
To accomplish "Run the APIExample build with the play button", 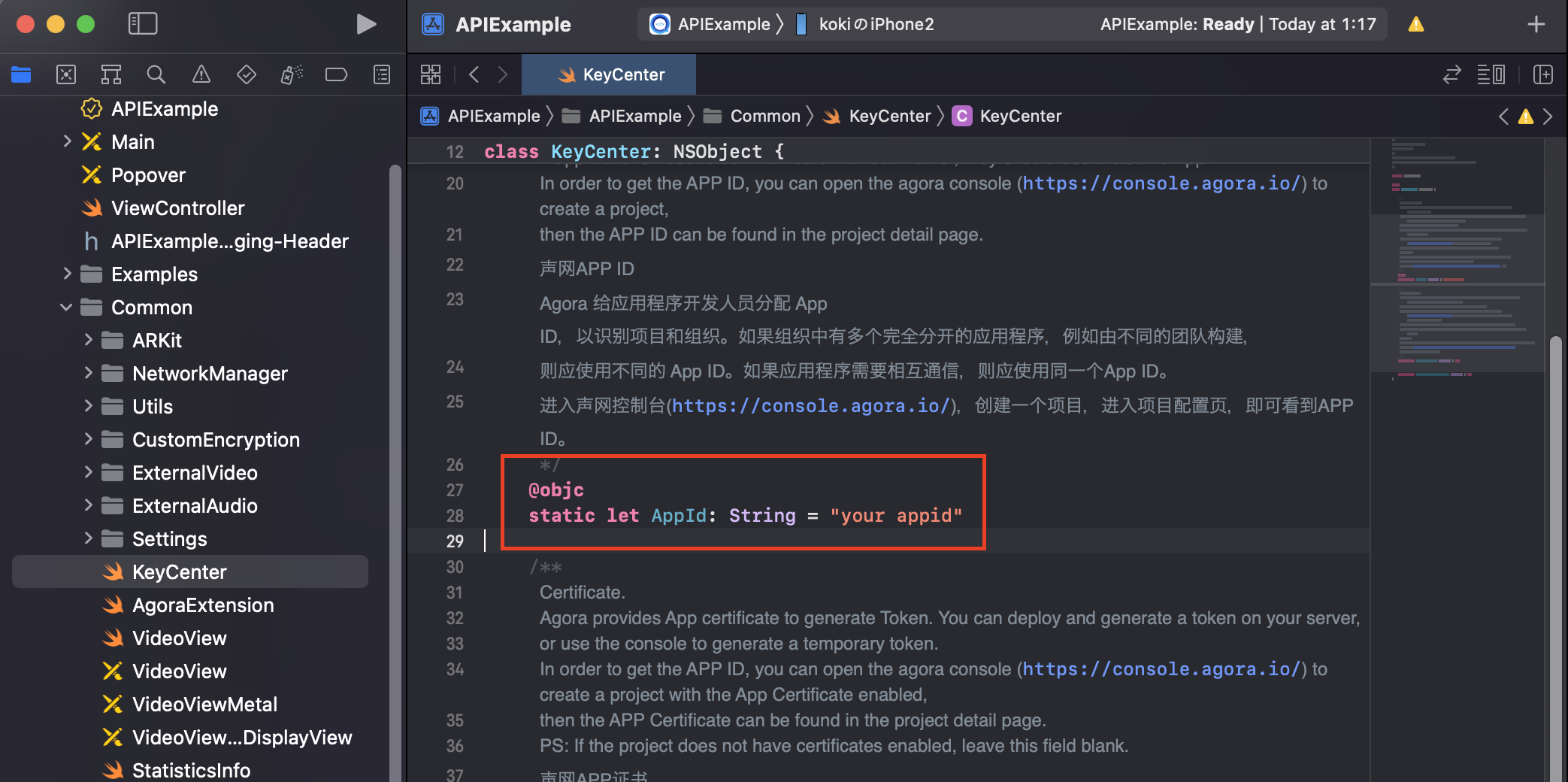I will [366, 24].
